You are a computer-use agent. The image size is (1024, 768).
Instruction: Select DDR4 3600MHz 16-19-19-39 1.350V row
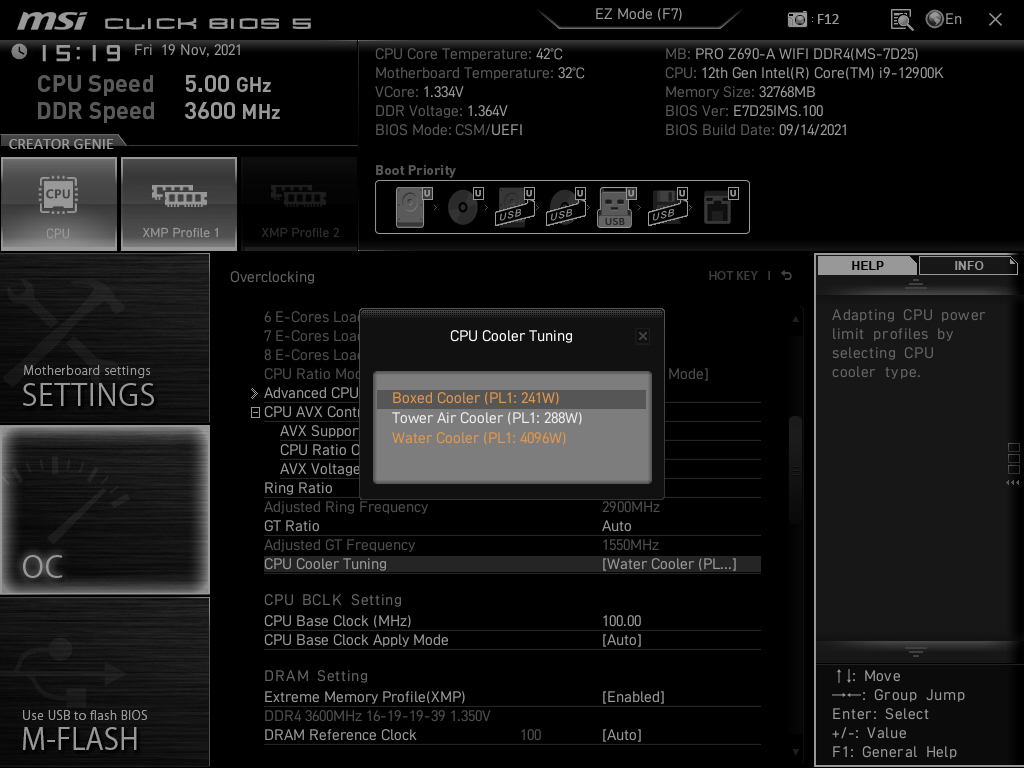[377, 716]
